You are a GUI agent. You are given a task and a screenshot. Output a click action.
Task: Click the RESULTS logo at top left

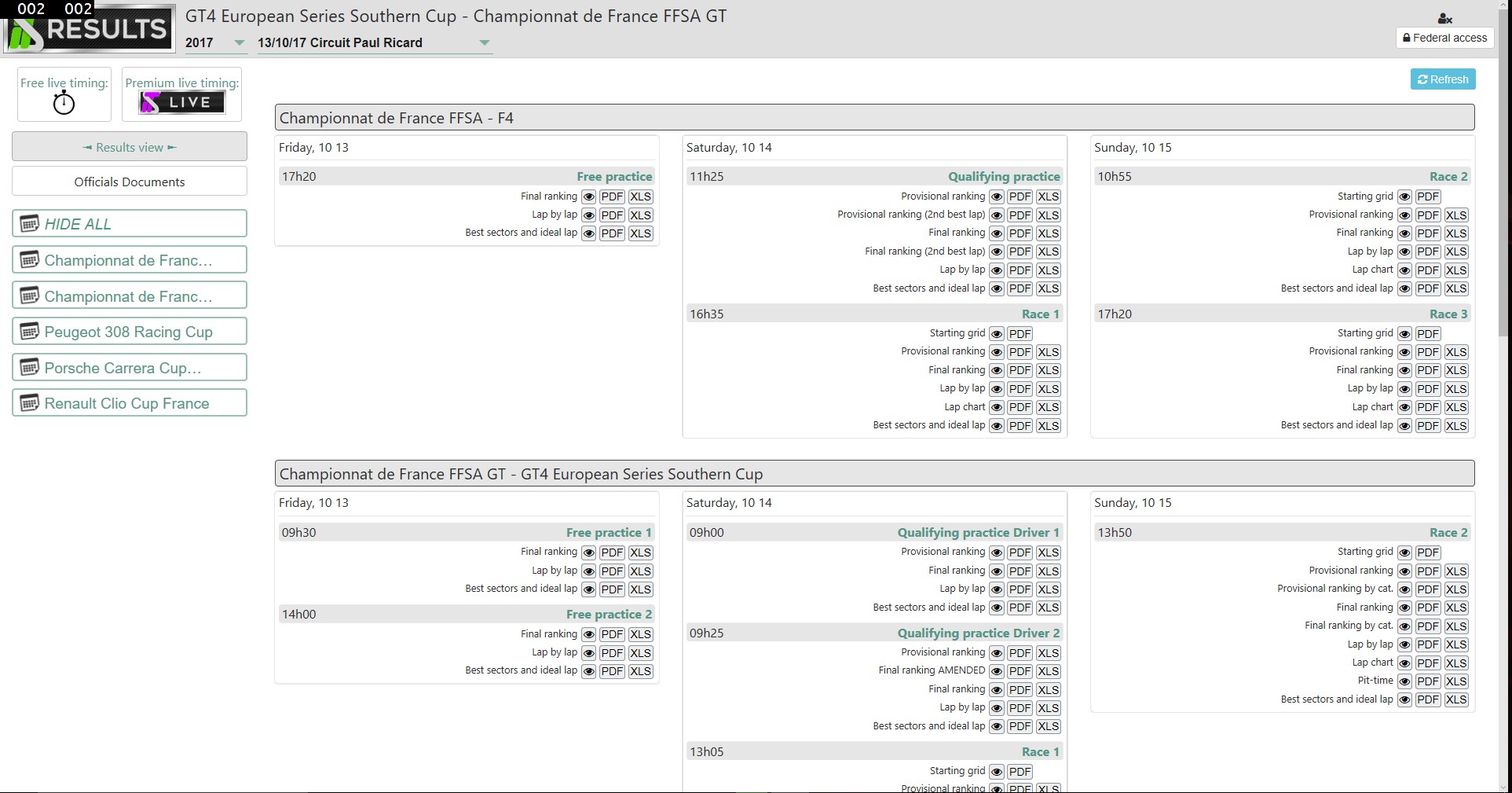click(89, 28)
